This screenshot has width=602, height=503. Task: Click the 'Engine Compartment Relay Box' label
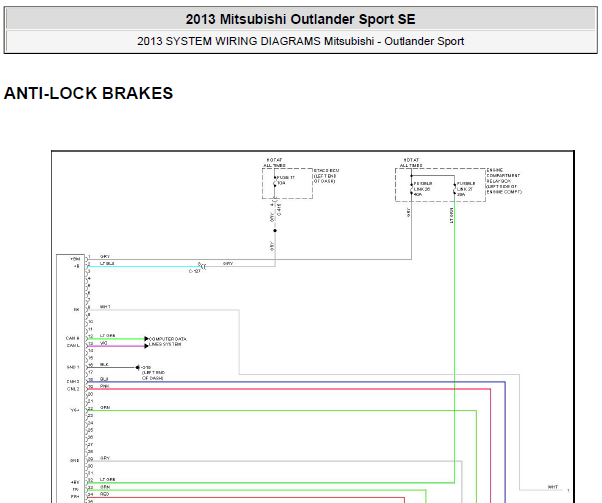pos(504,181)
